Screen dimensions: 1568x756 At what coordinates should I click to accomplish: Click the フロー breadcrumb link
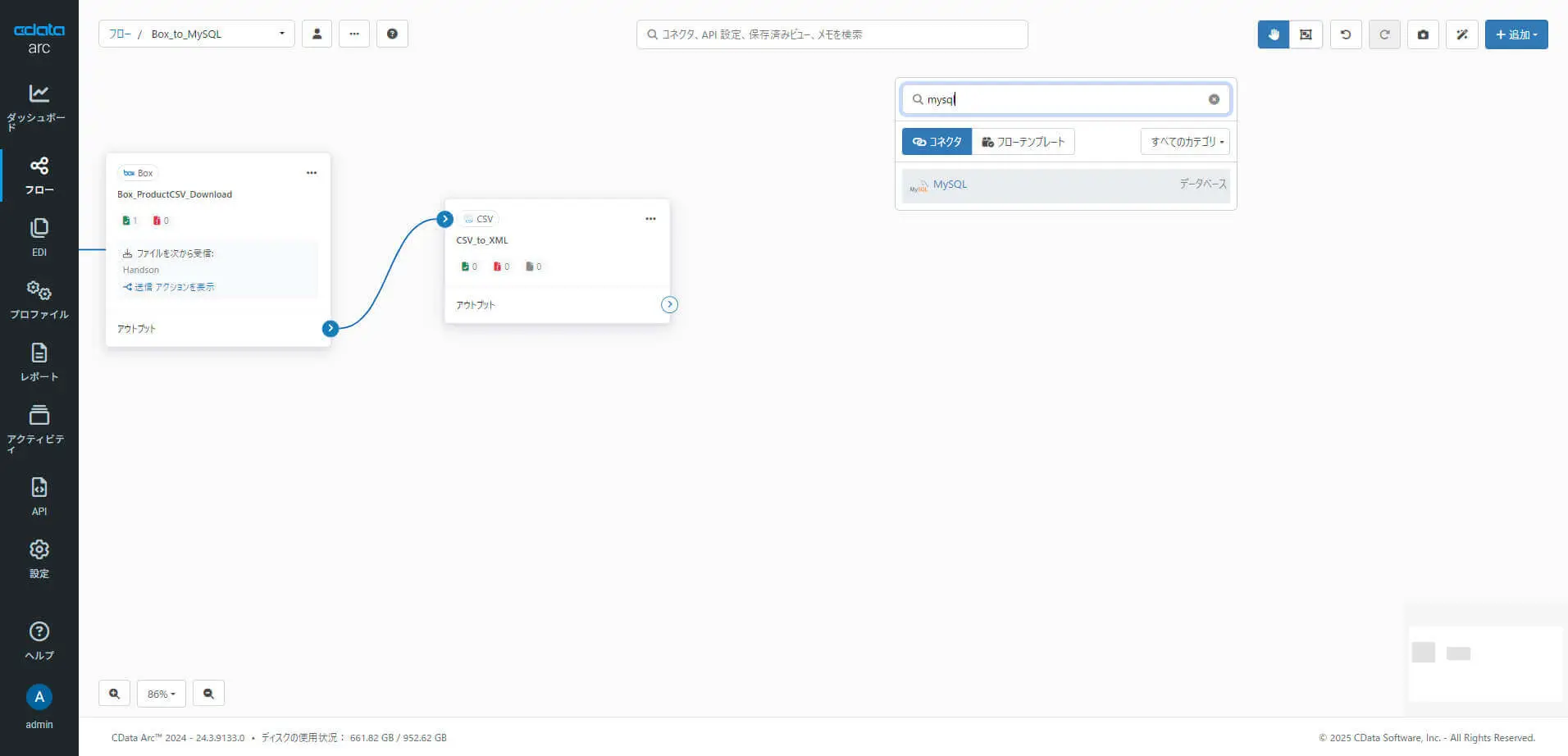coord(120,34)
